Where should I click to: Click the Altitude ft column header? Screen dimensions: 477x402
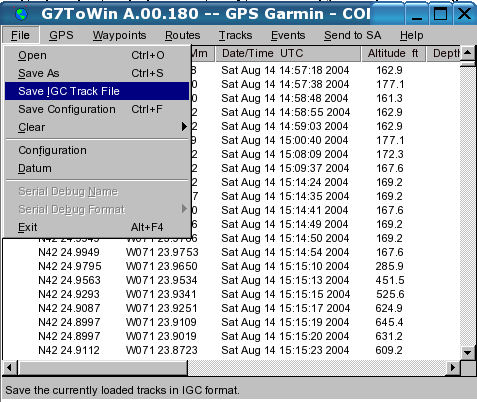394,54
